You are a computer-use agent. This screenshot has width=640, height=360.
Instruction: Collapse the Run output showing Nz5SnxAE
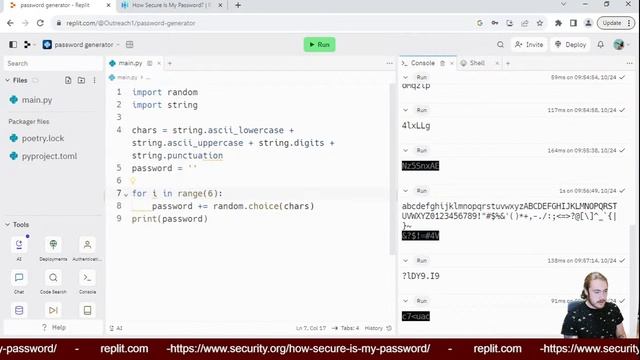tap(405, 151)
